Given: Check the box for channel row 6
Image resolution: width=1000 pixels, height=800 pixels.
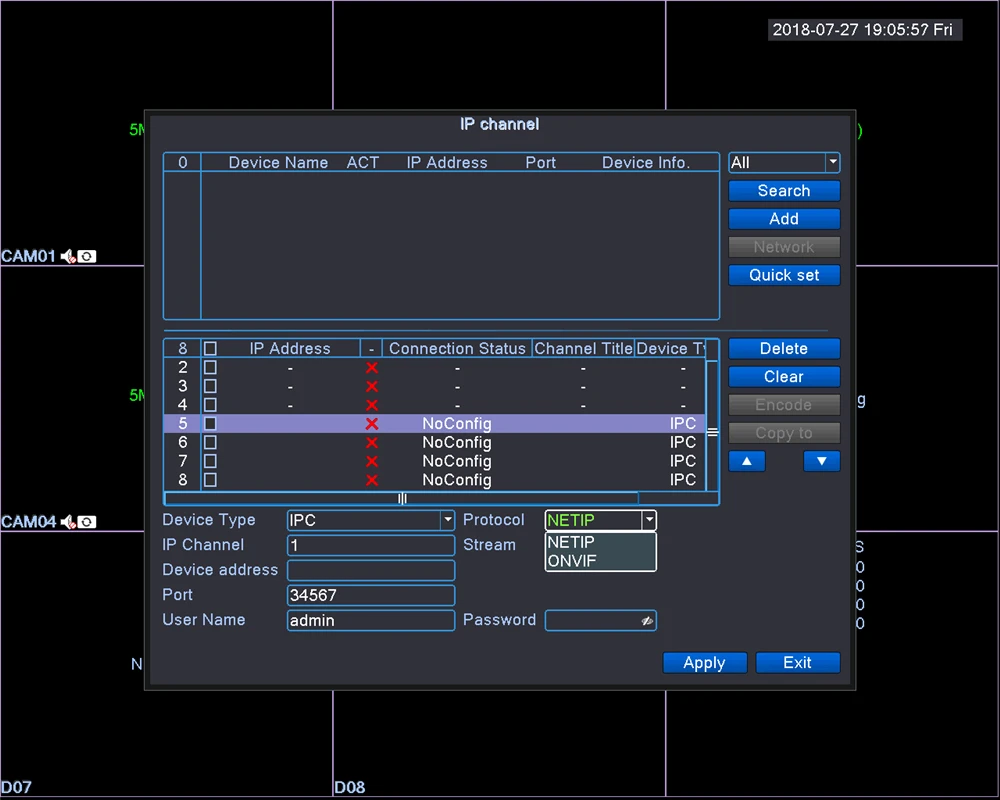Looking at the screenshot, I should (210, 442).
